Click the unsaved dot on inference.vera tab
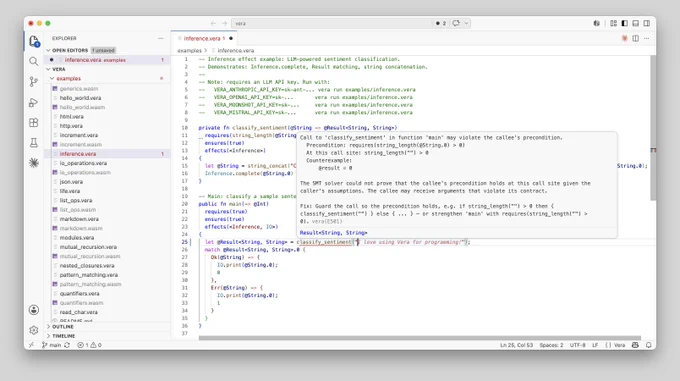This screenshot has height=381, width=680. 231,39
